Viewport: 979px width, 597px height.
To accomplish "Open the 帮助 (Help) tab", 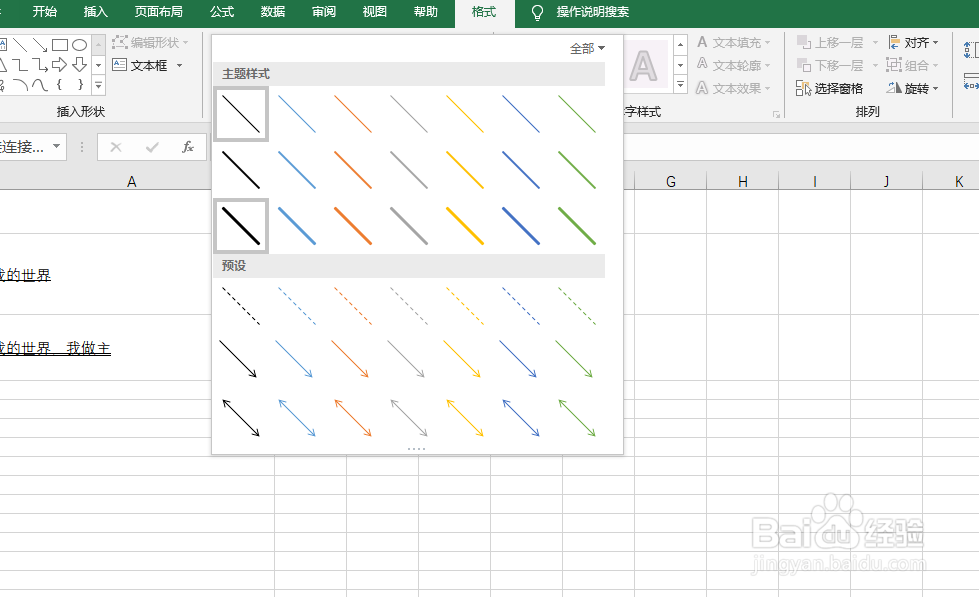I will click(x=426, y=12).
